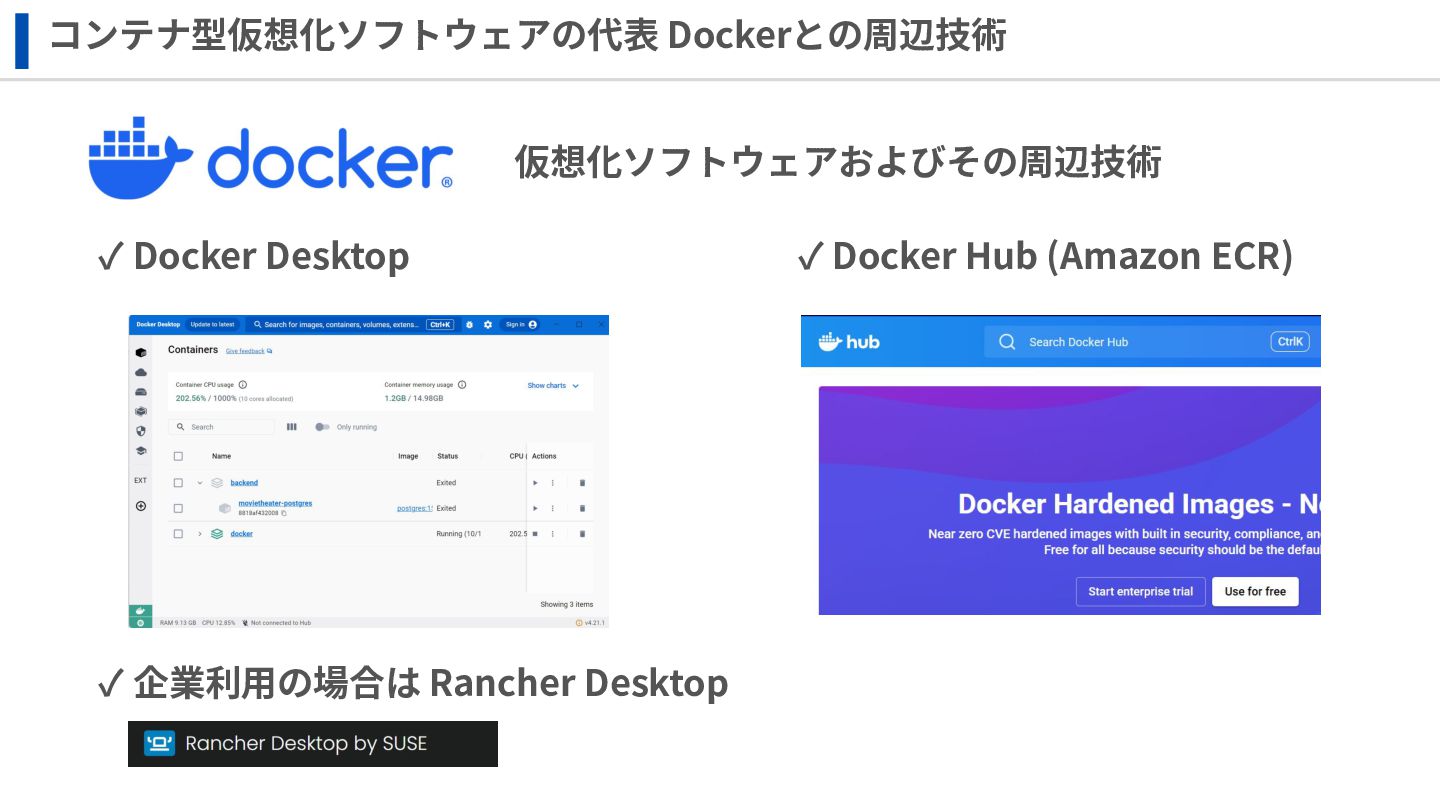The height and width of the screenshot is (810, 1440).
Task: Click Update to latest button
Action: (x=212, y=325)
